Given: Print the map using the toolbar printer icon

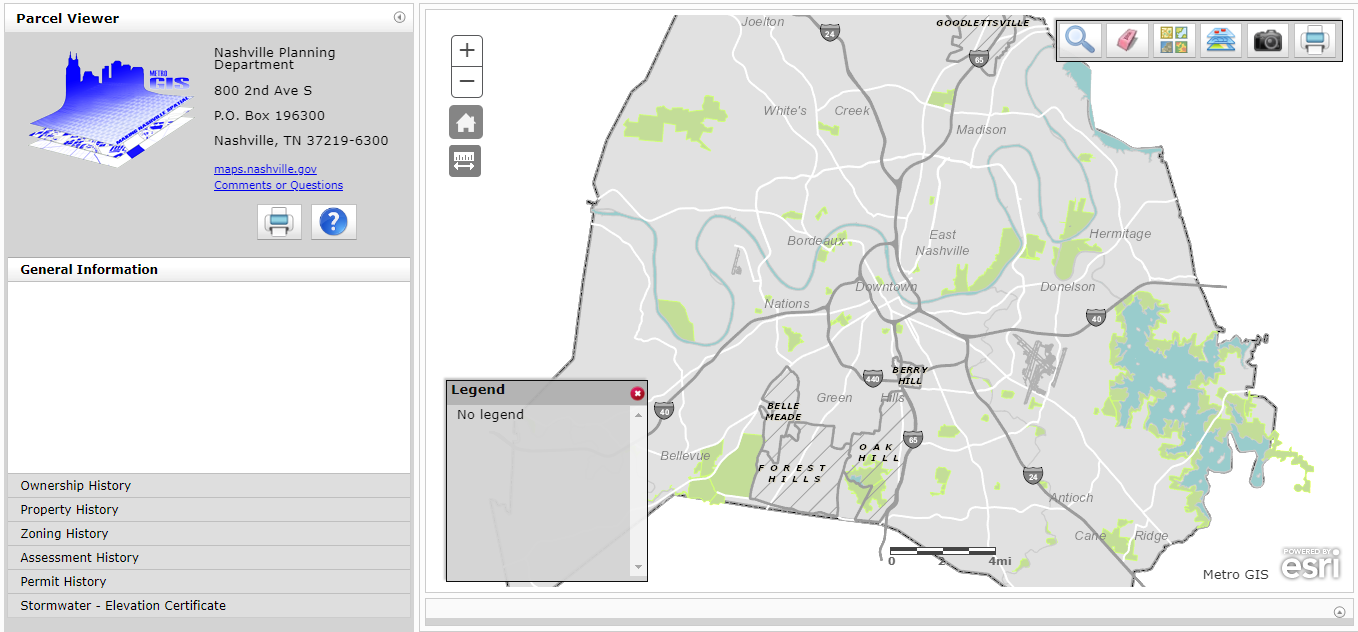Looking at the screenshot, I should (1314, 40).
